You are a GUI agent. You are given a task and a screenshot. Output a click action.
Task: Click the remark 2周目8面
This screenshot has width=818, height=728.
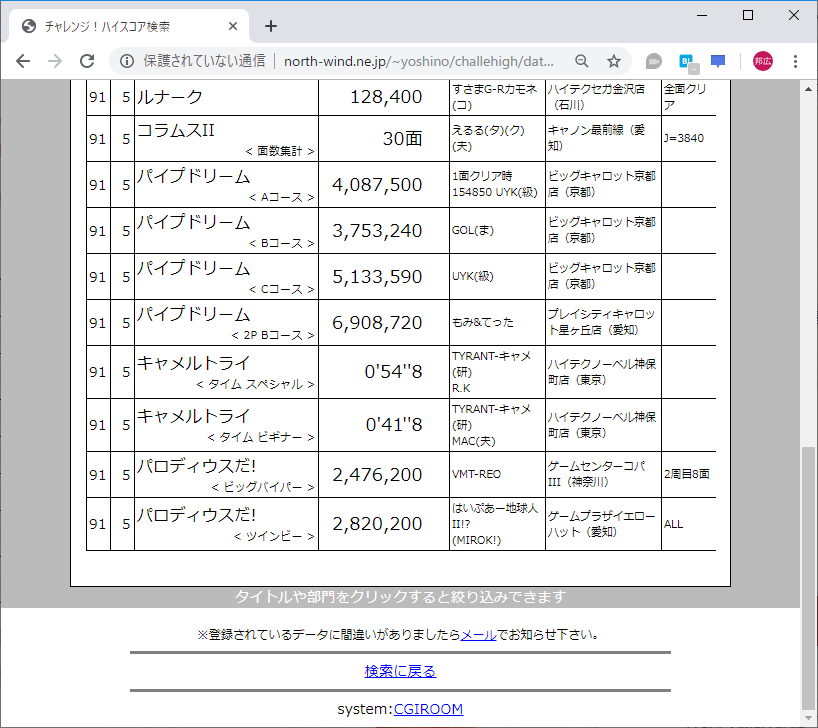[687, 474]
